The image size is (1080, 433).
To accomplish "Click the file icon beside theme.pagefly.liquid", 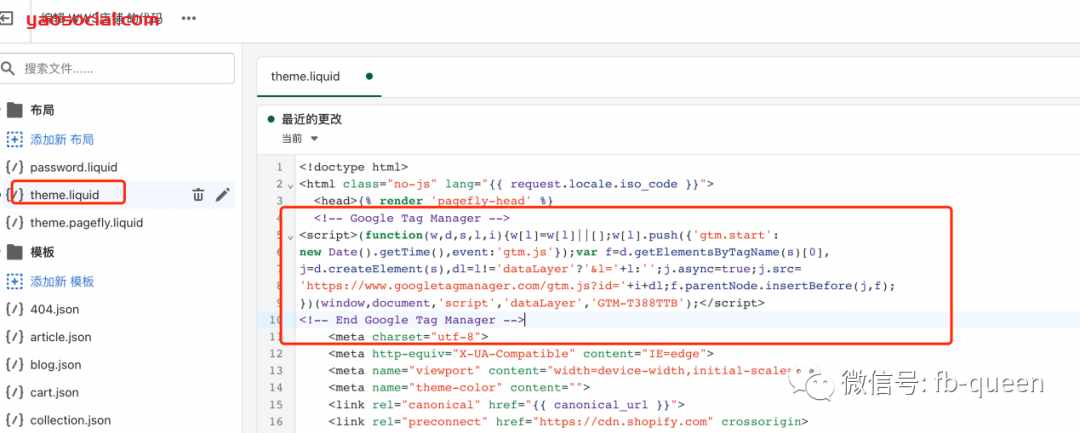I will [x=14, y=223].
